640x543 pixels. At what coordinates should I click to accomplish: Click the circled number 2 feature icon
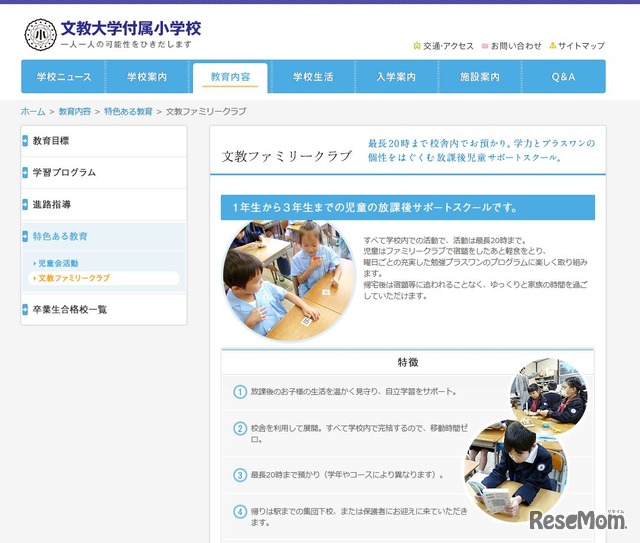tap(240, 428)
